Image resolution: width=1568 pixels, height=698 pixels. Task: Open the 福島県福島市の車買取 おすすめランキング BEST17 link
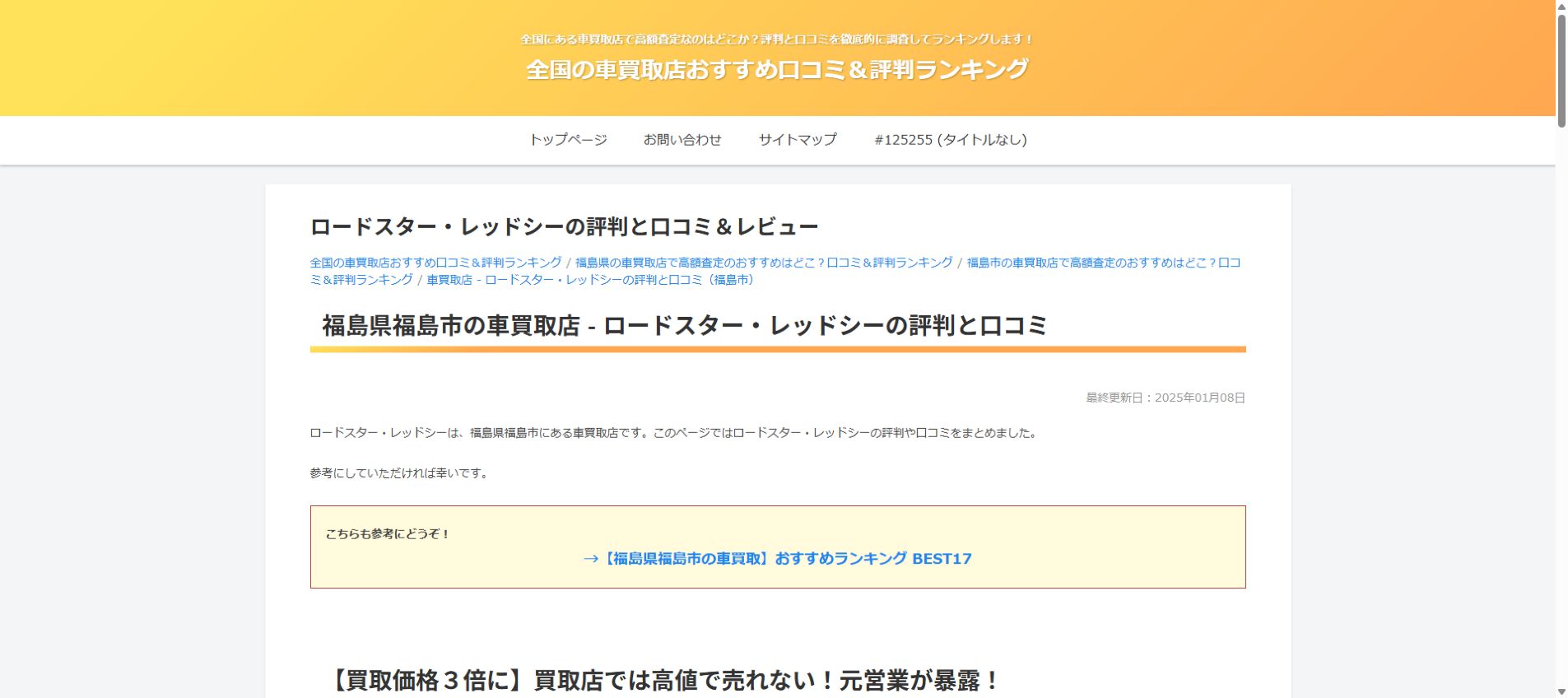click(777, 559)
